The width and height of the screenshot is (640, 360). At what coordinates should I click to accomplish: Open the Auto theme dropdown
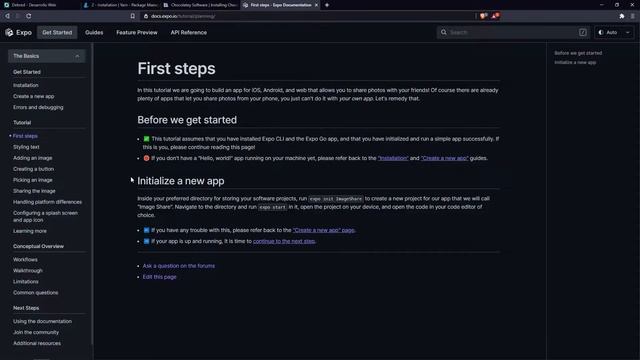[x=614, y=32]
